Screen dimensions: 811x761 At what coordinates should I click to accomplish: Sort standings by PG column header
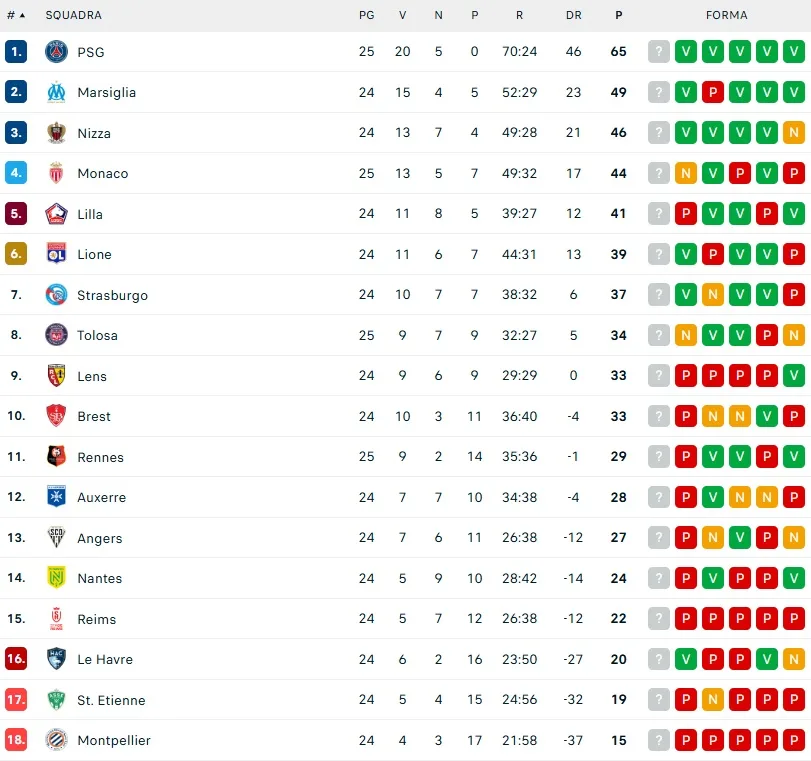(x=367, y=15)
